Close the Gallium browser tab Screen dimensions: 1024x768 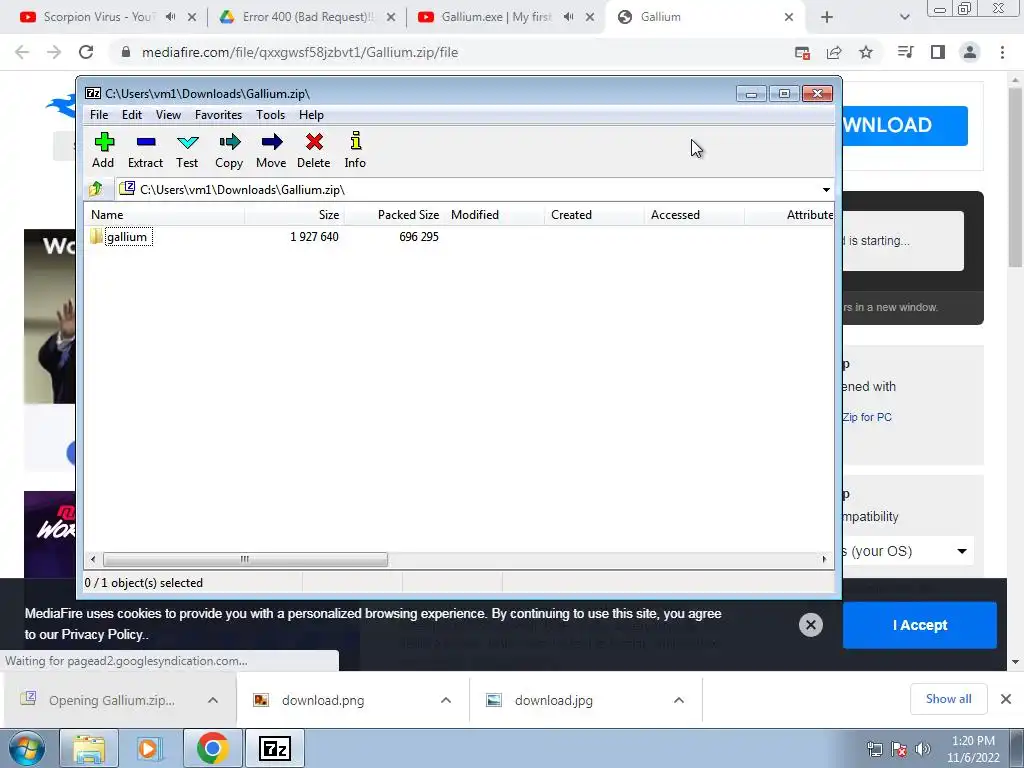[x=789, y=17]
